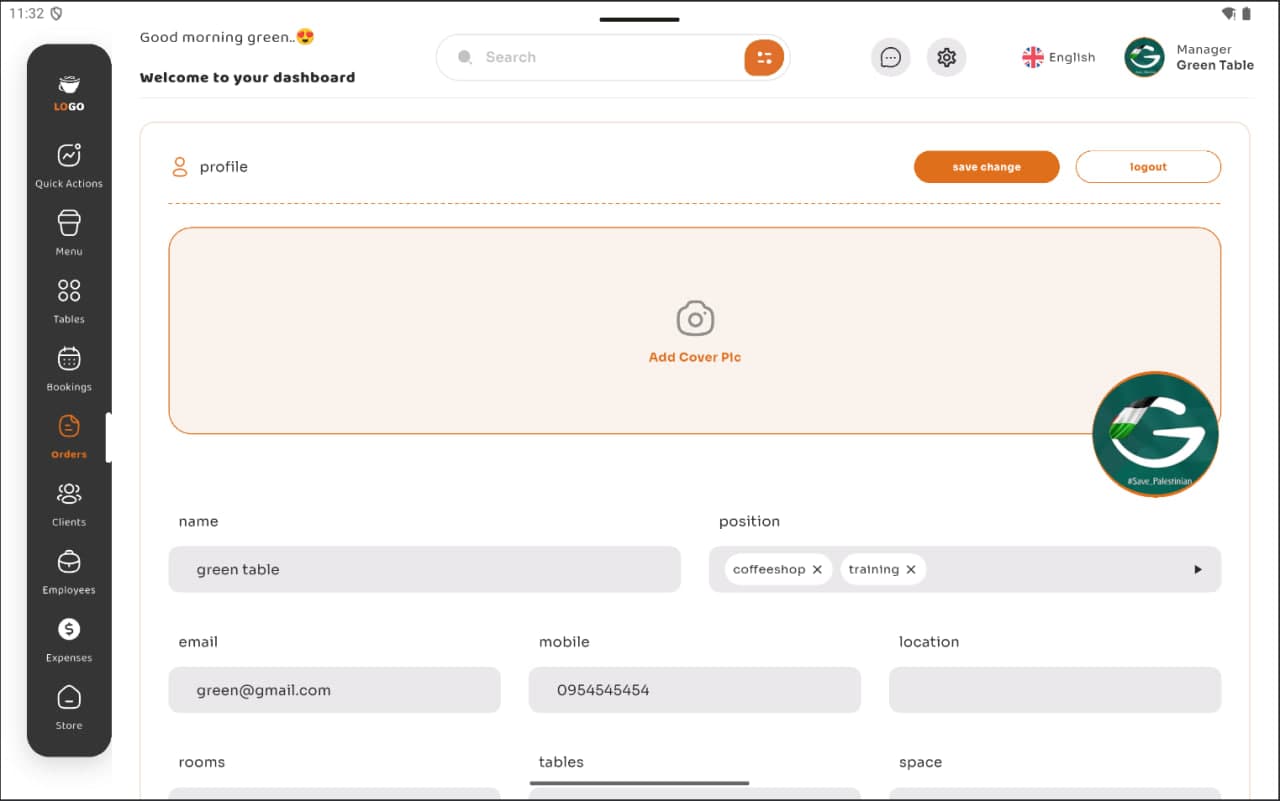Select the Orders tab in sidebar
The width and height of the screenshot is (1280, 801).
tap(69, 436)
